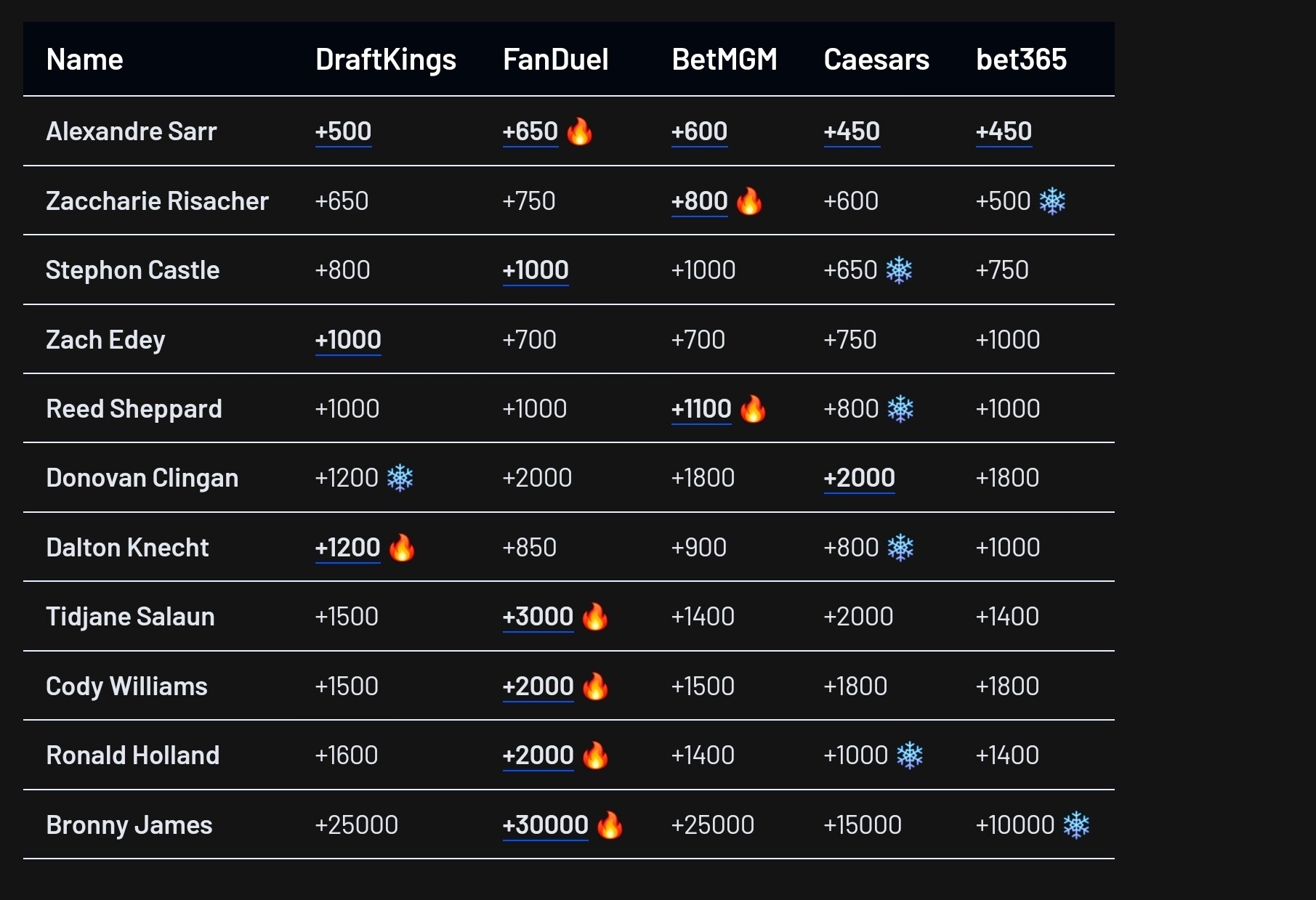Click the snowflake icon beside Zaccharie Risacher's +500
The height and width of the screenshot is (900, 1316).
(1052, 201)
